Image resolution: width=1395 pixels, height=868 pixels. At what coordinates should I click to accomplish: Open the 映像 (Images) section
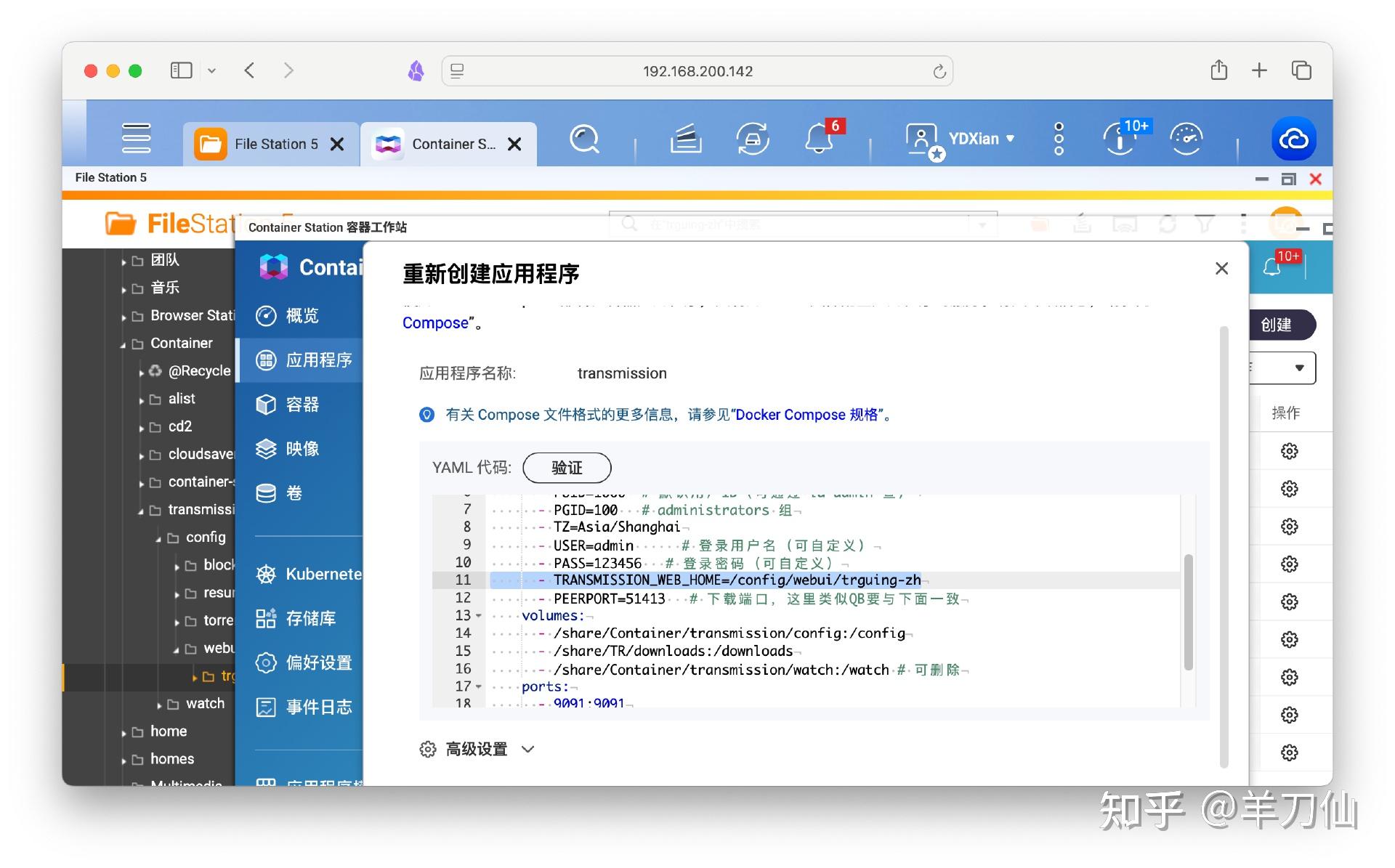pyautogui.click(x=302, y=449)
